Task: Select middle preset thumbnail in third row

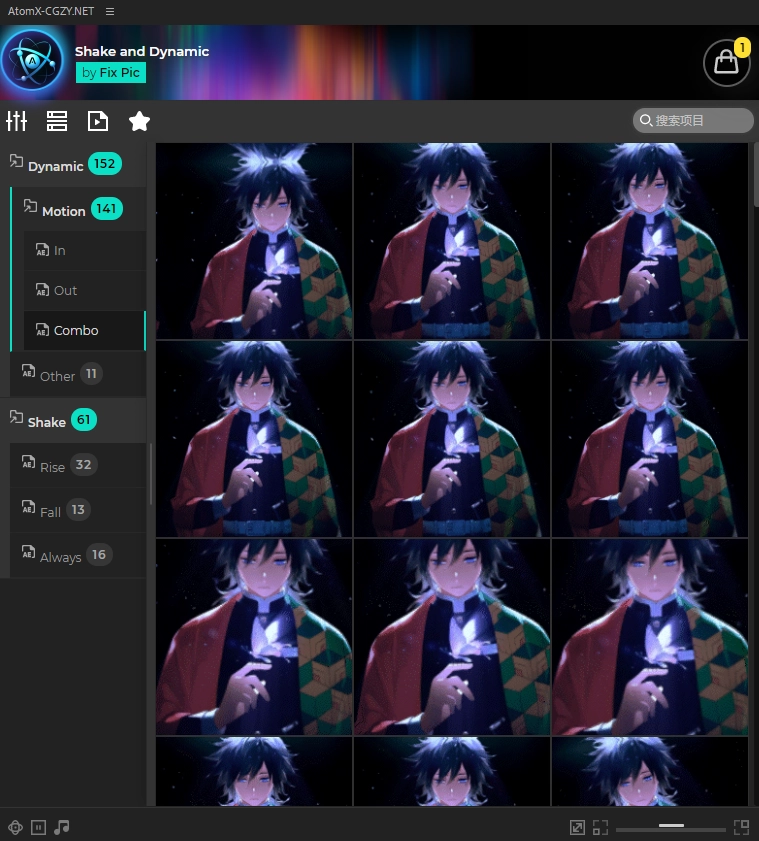Action: [x=452, y=637]
